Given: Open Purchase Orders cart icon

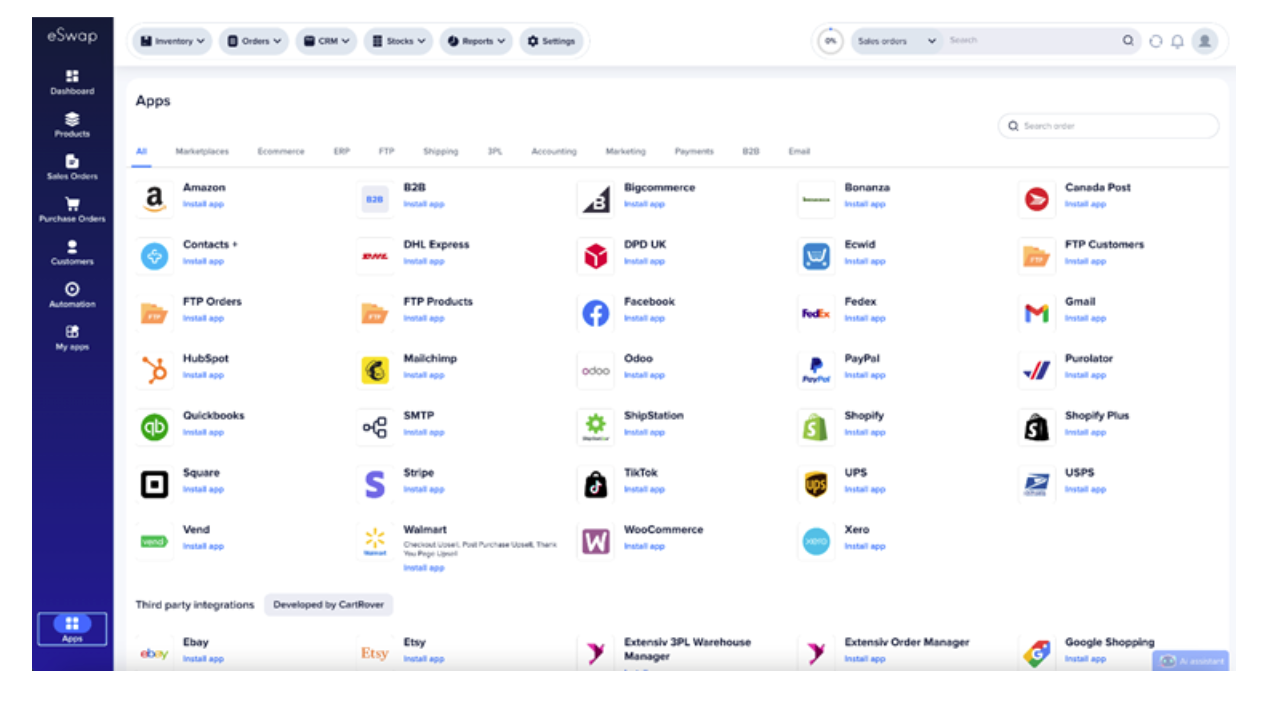Looking at the screenshot, I should coord(72,203).
